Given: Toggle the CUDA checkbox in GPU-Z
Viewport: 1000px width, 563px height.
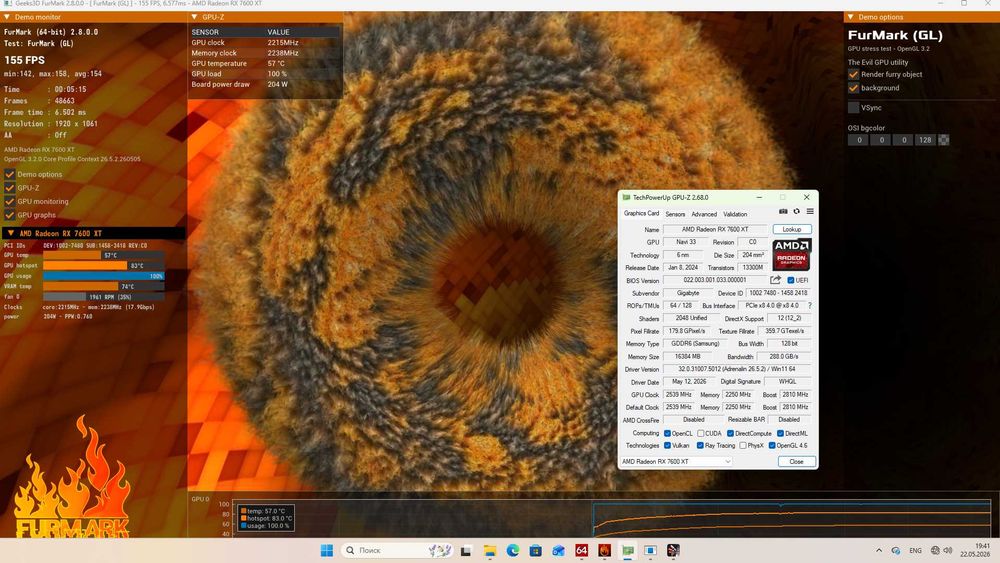Looking at the screenshot, I should (700, 433).
